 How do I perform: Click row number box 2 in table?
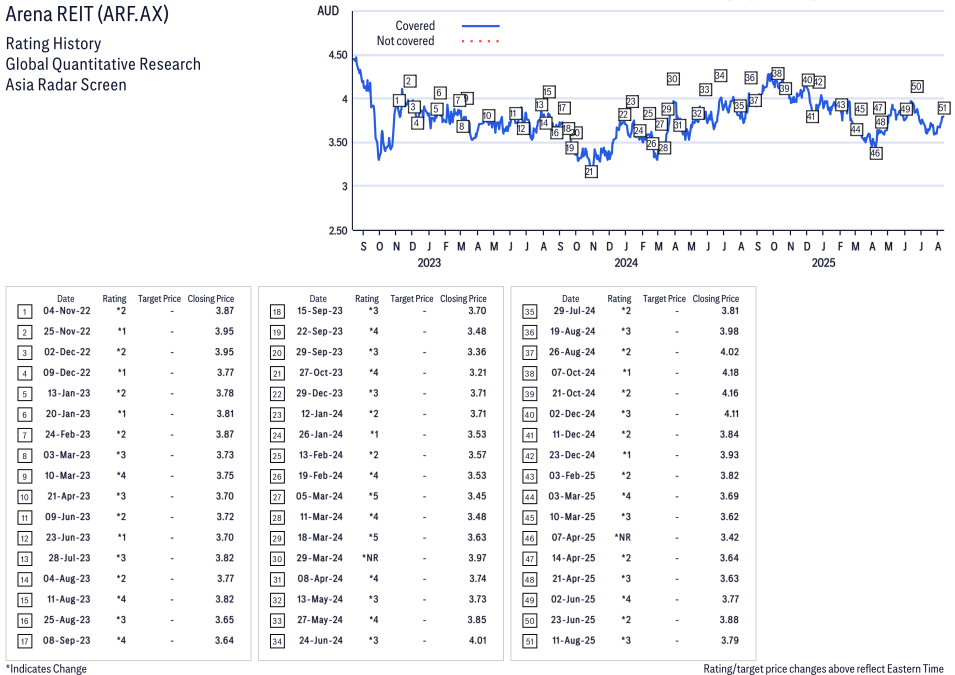click(x=24, y=333)
